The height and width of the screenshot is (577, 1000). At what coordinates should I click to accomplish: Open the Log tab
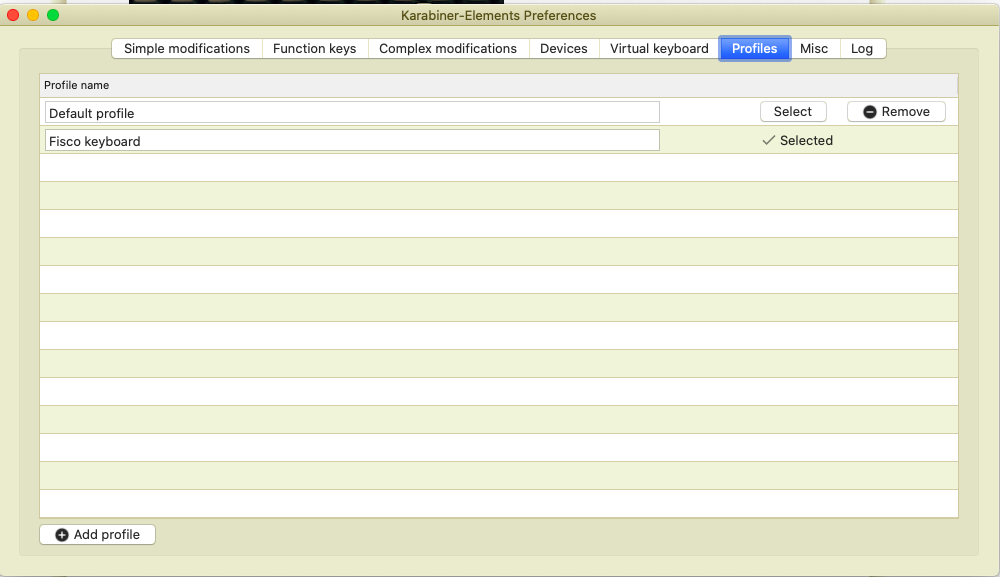862,48
